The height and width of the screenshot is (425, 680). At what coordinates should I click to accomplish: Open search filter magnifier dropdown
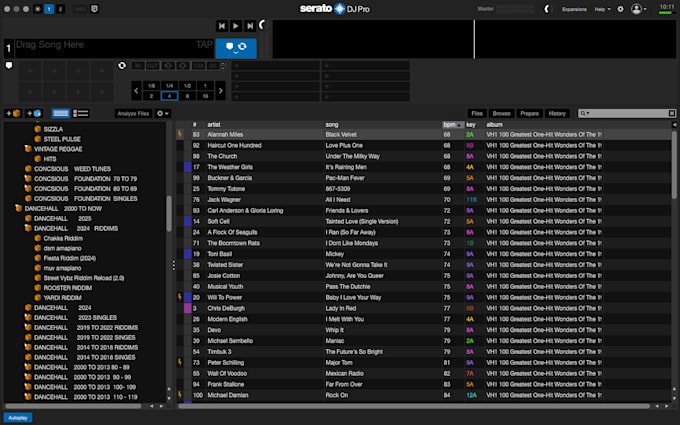coord(585,113)
